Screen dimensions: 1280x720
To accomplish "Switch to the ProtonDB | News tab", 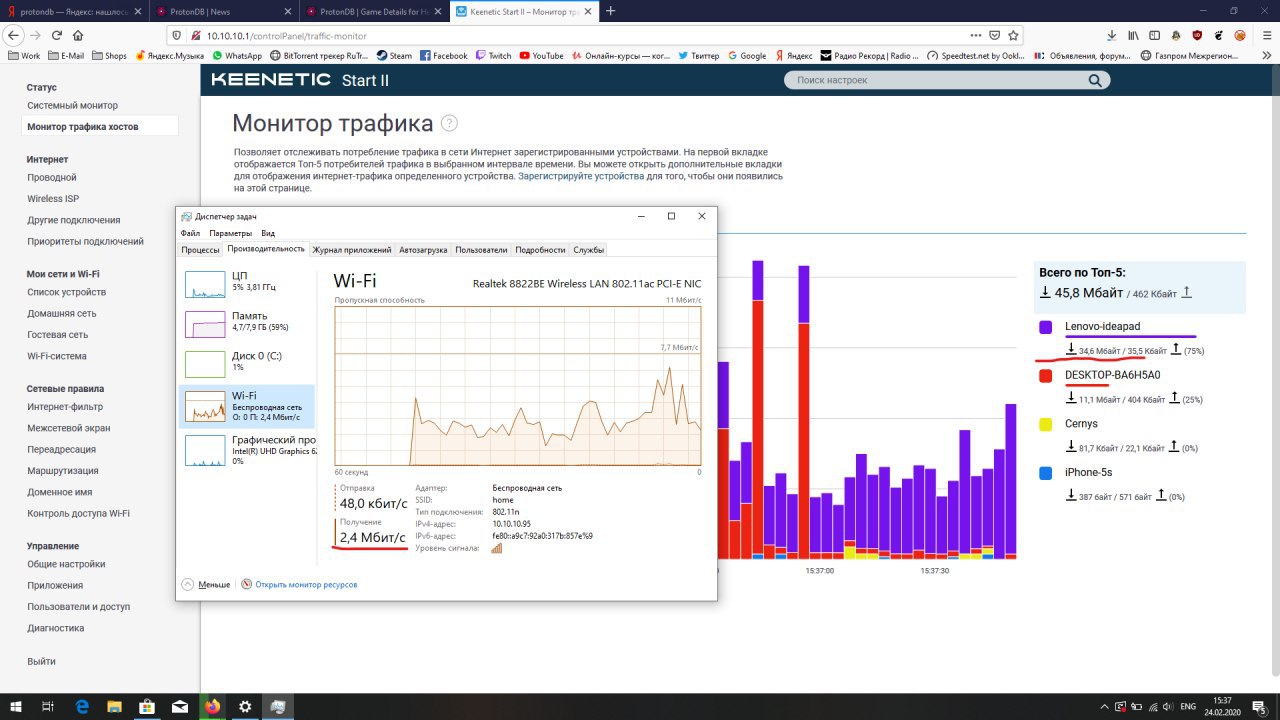I will [222, 11].
